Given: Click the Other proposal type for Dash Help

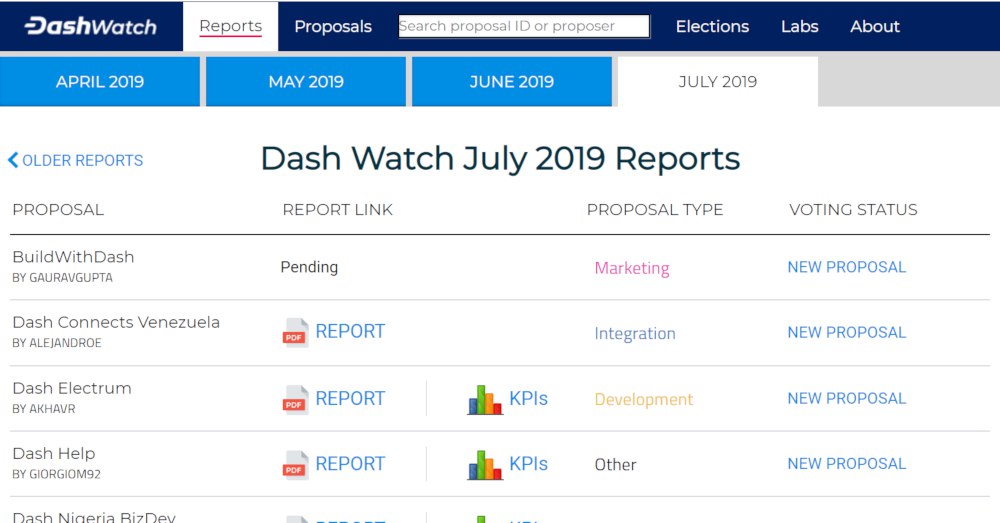Looking at the screenshot, I should coord(615,465).
